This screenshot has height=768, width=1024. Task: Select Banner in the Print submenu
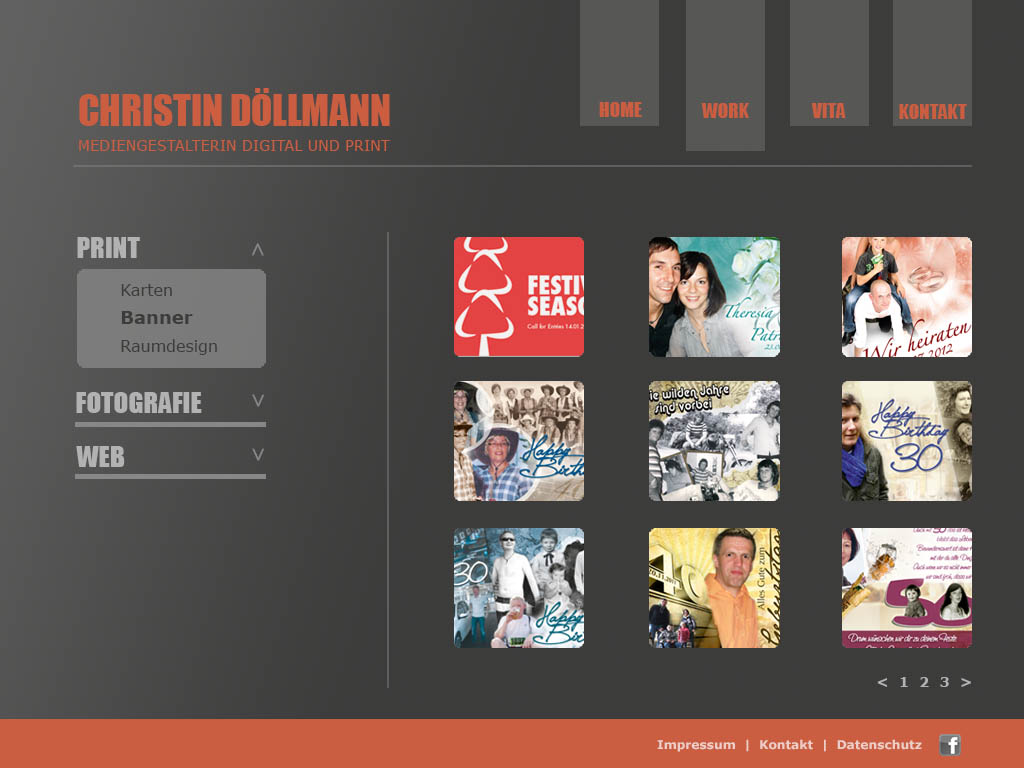pyautogui.click(x=156, y=318)
